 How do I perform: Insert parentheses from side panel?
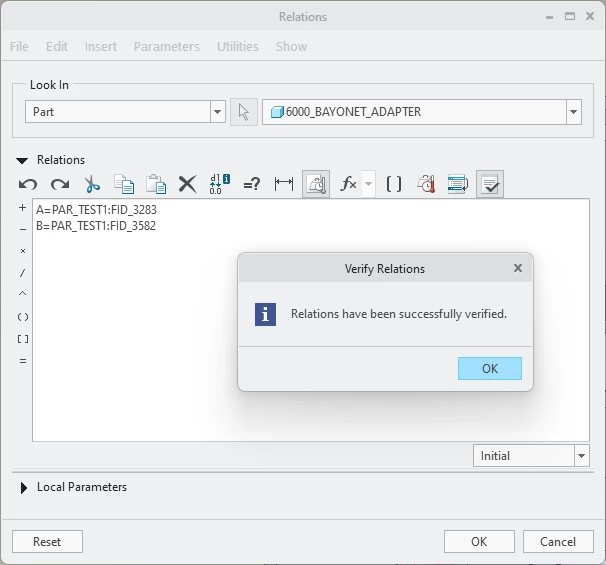pos(23,317)
